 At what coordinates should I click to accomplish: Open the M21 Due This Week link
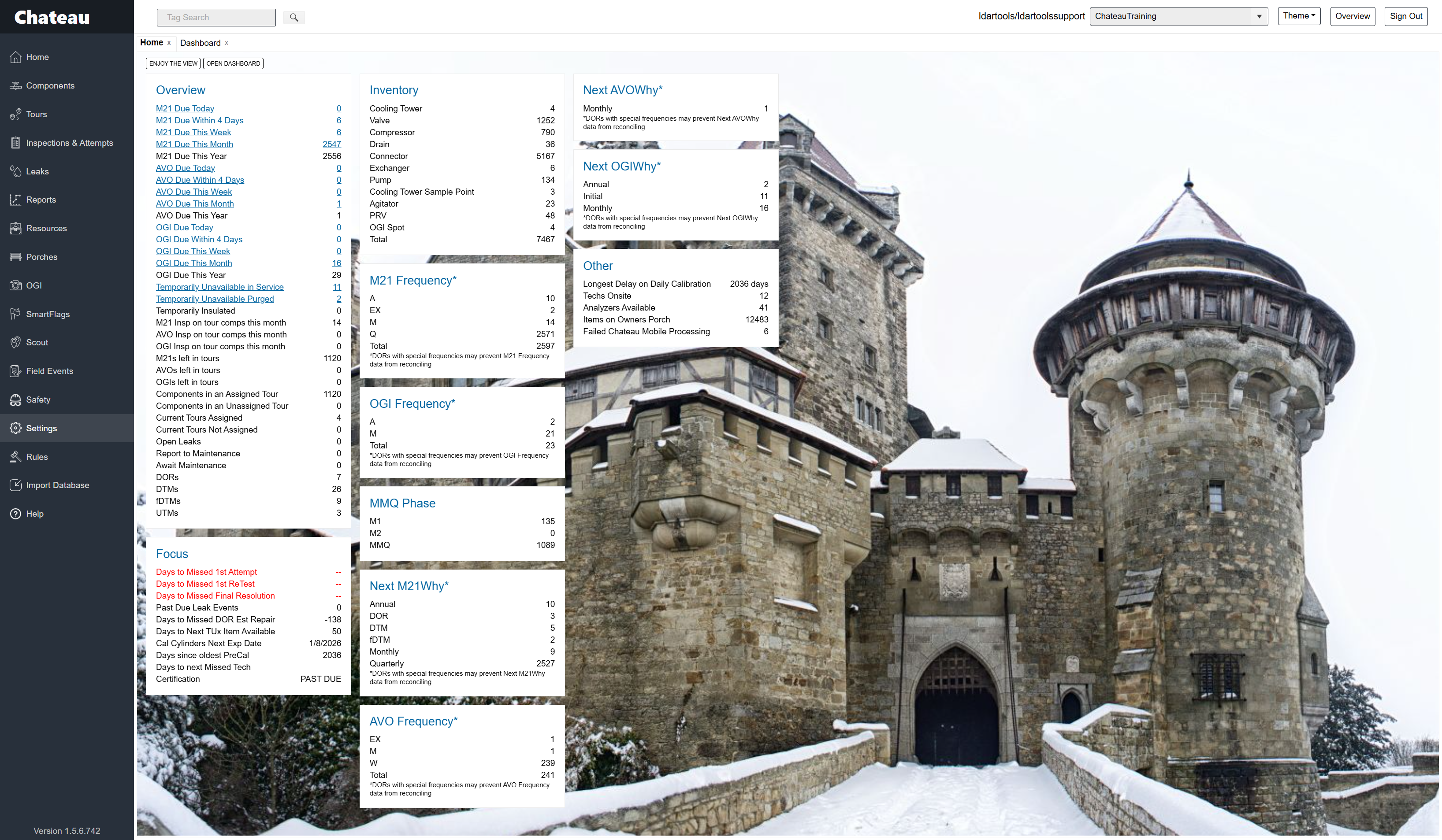(x=193, y=133)
